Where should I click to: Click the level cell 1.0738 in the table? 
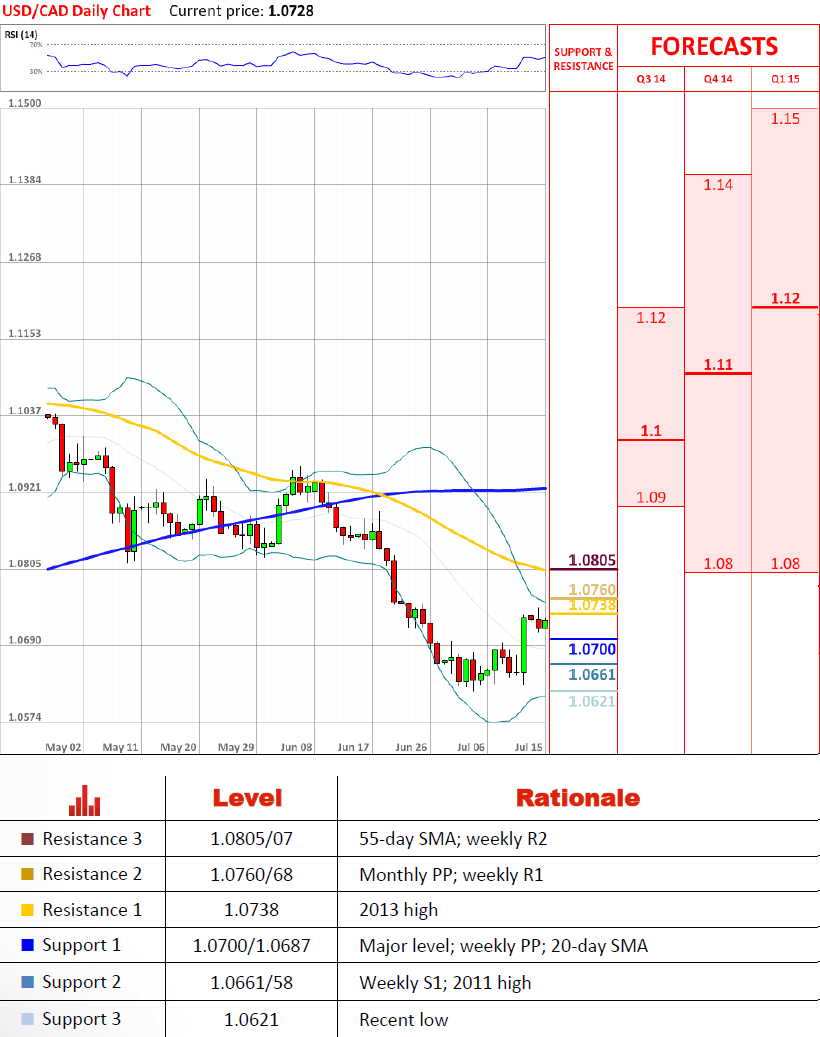click(x=251, y=910)
